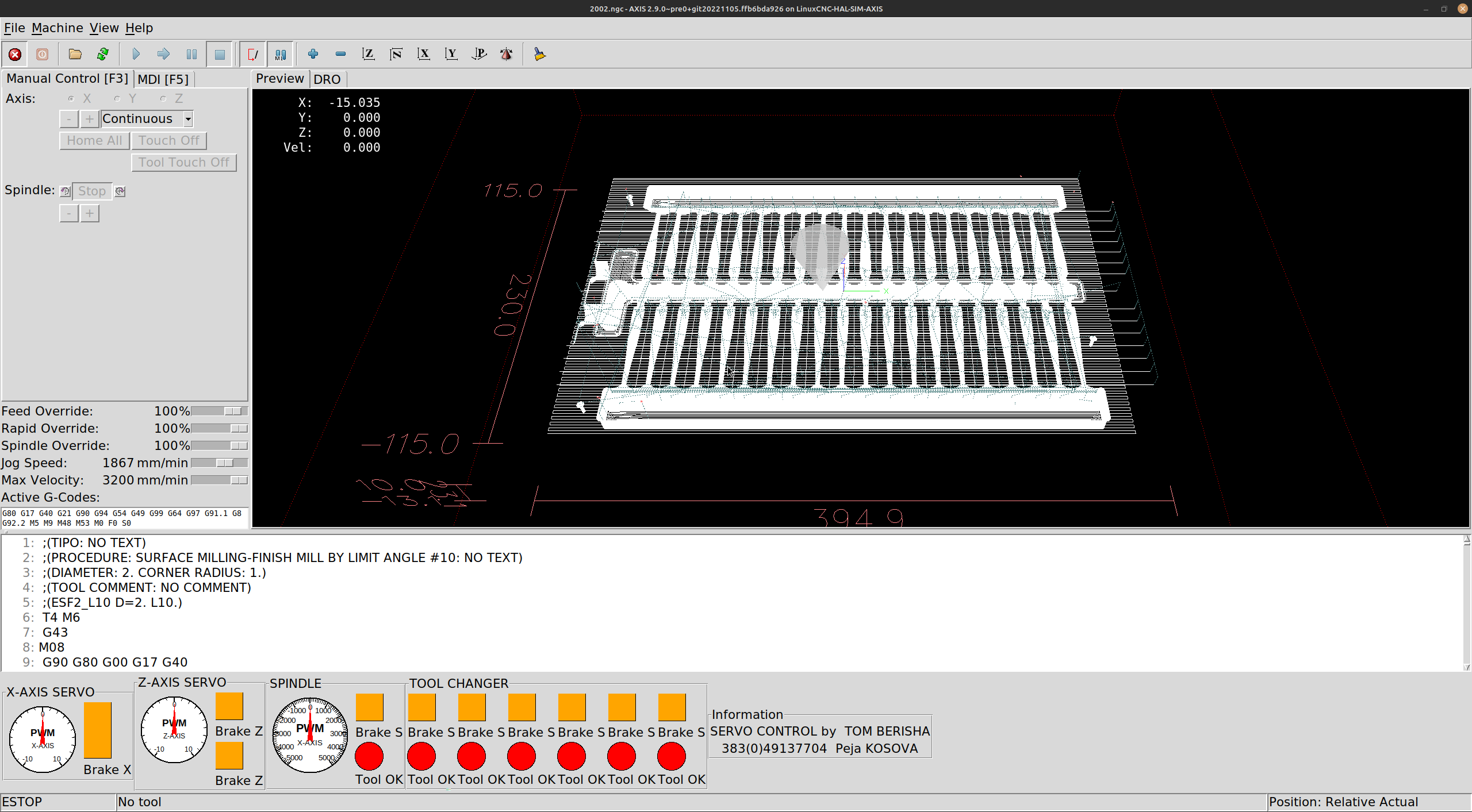Switch to DRO tab

point(327,79)
